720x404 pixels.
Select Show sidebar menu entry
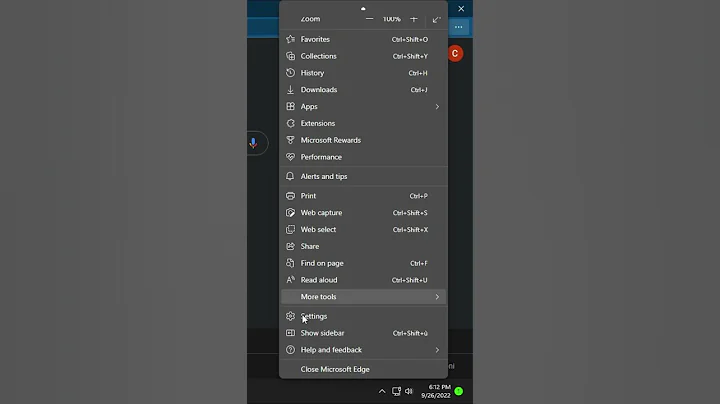point(363,333)
